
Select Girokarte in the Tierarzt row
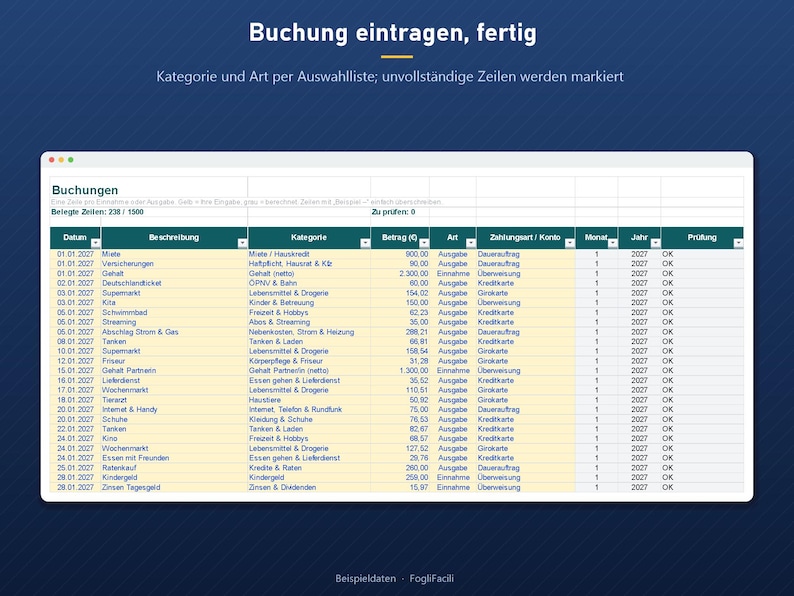526,400
